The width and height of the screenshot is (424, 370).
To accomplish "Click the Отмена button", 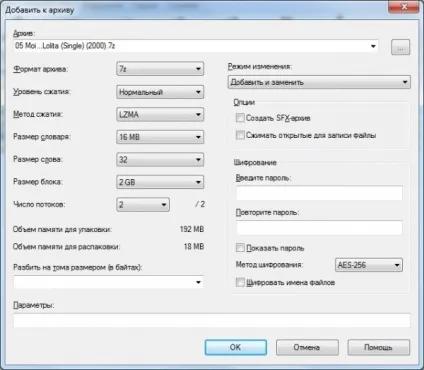I will tap(307, 347).
